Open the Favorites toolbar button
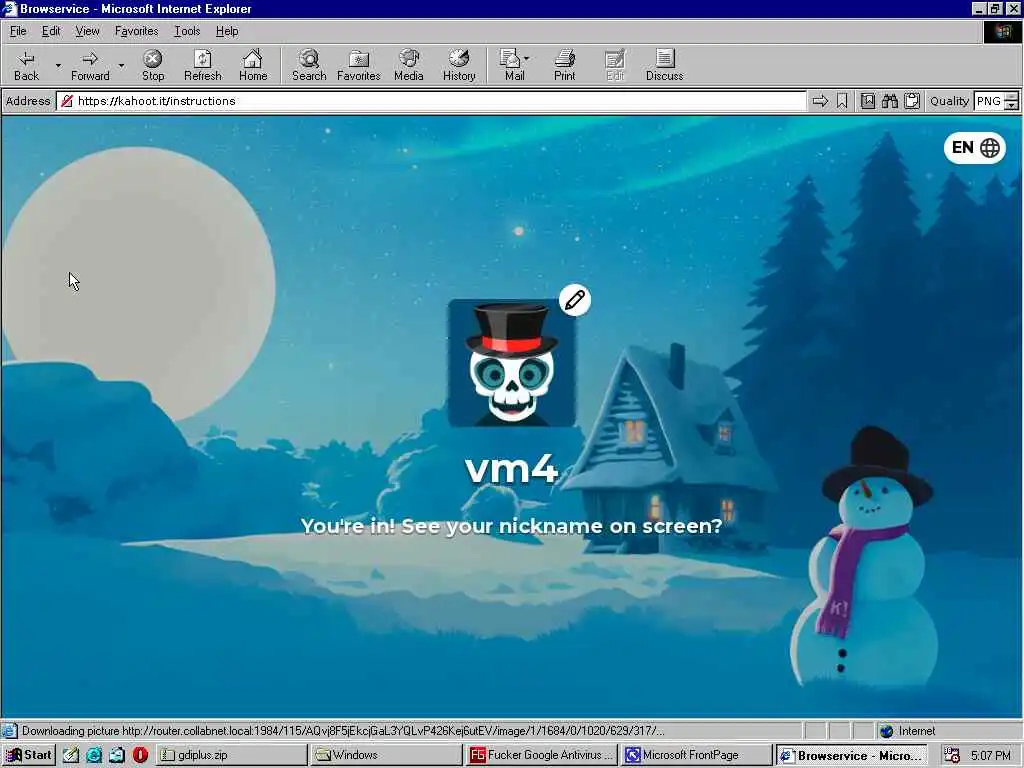Viewport: 1024px width, 768px height. [359, 65]
